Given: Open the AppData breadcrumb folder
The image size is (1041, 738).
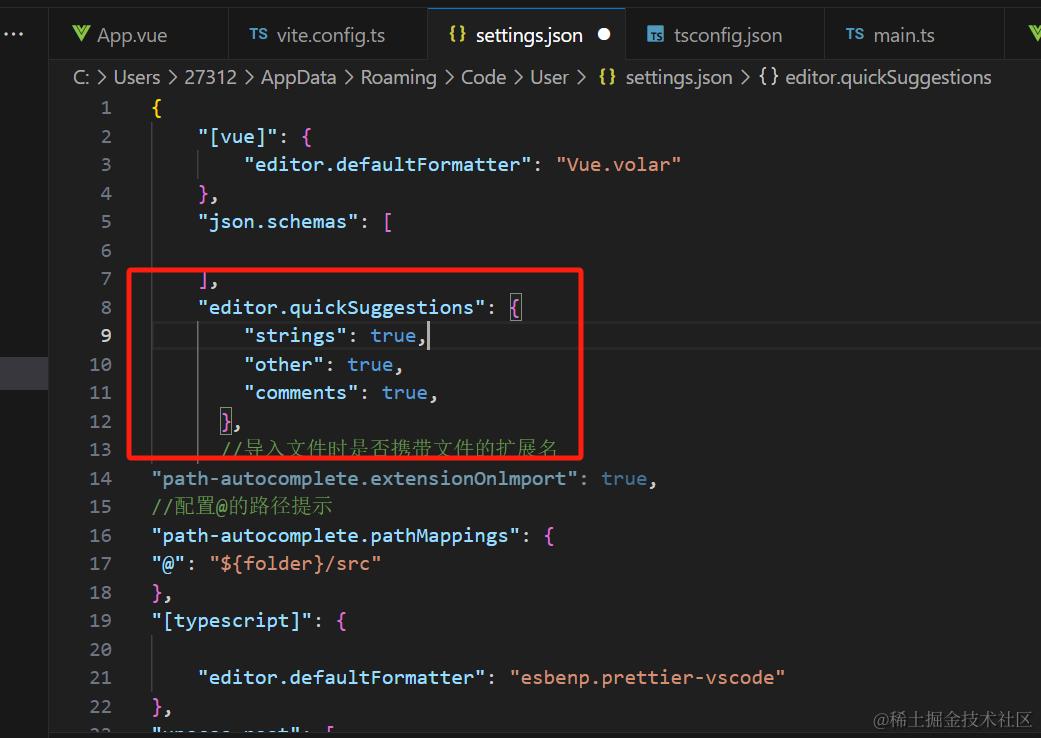Looking at the screenshot, I should coord(298,78).
